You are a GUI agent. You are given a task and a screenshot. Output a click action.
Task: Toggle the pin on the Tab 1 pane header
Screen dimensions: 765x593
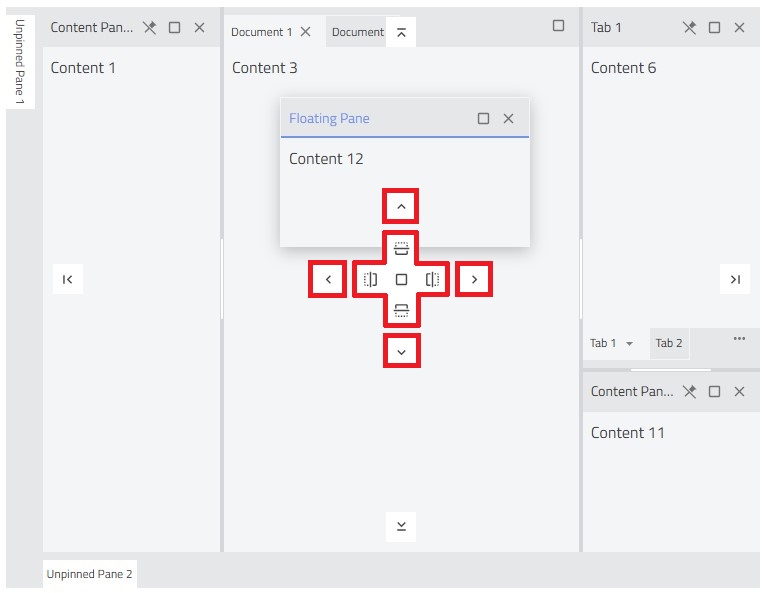(689, 28)
